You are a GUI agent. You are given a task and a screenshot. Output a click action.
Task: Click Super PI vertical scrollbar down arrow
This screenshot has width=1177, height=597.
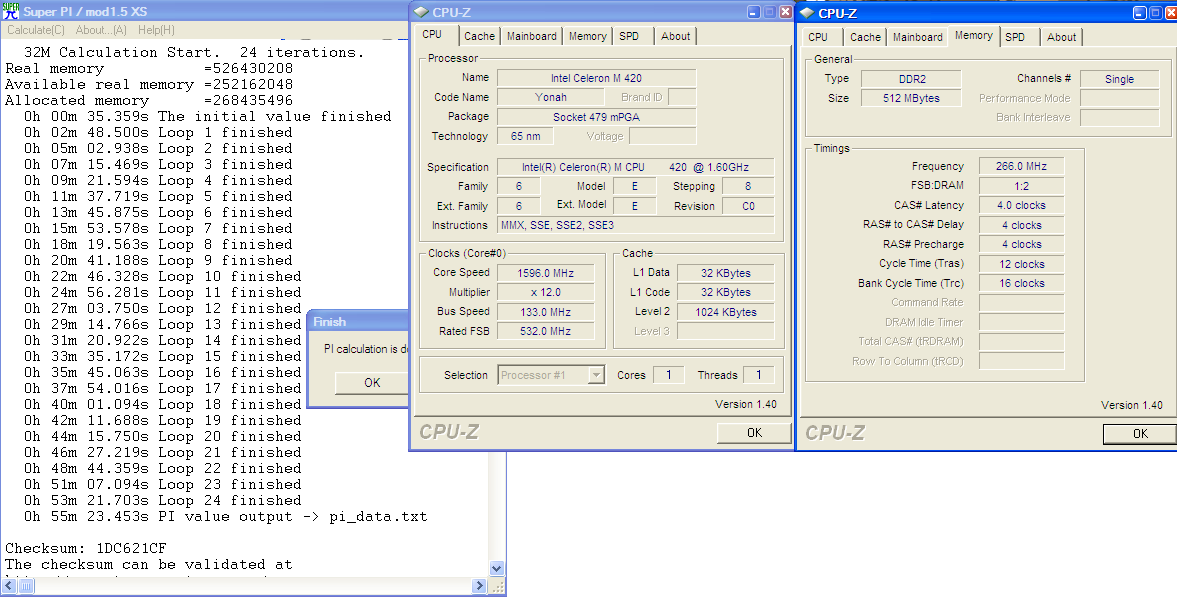coord(497,568)
